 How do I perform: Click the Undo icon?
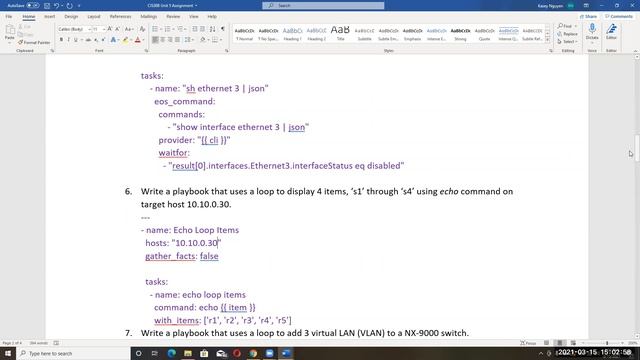tap(57, 6)
